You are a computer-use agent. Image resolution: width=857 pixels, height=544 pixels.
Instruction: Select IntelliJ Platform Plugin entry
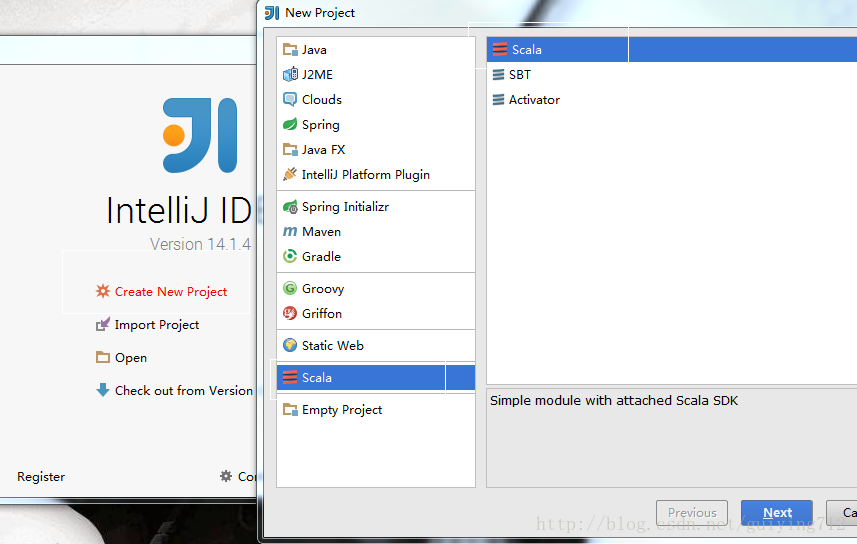click(375, 174)
